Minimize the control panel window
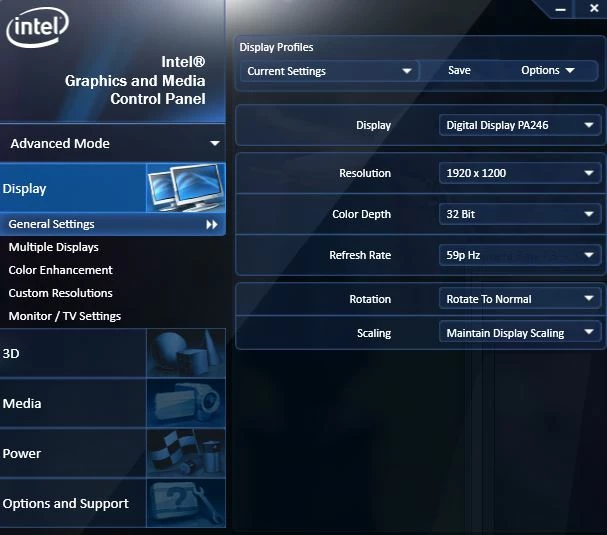This screenshot has width=607, height=535. pyautogui.click(x=560, y=9)
